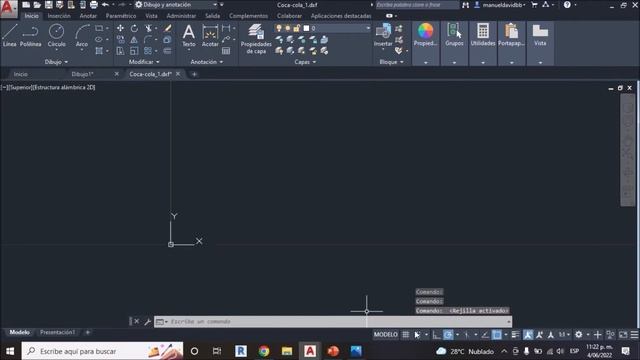Toggle snap mode in status bar

coord(417,335)
